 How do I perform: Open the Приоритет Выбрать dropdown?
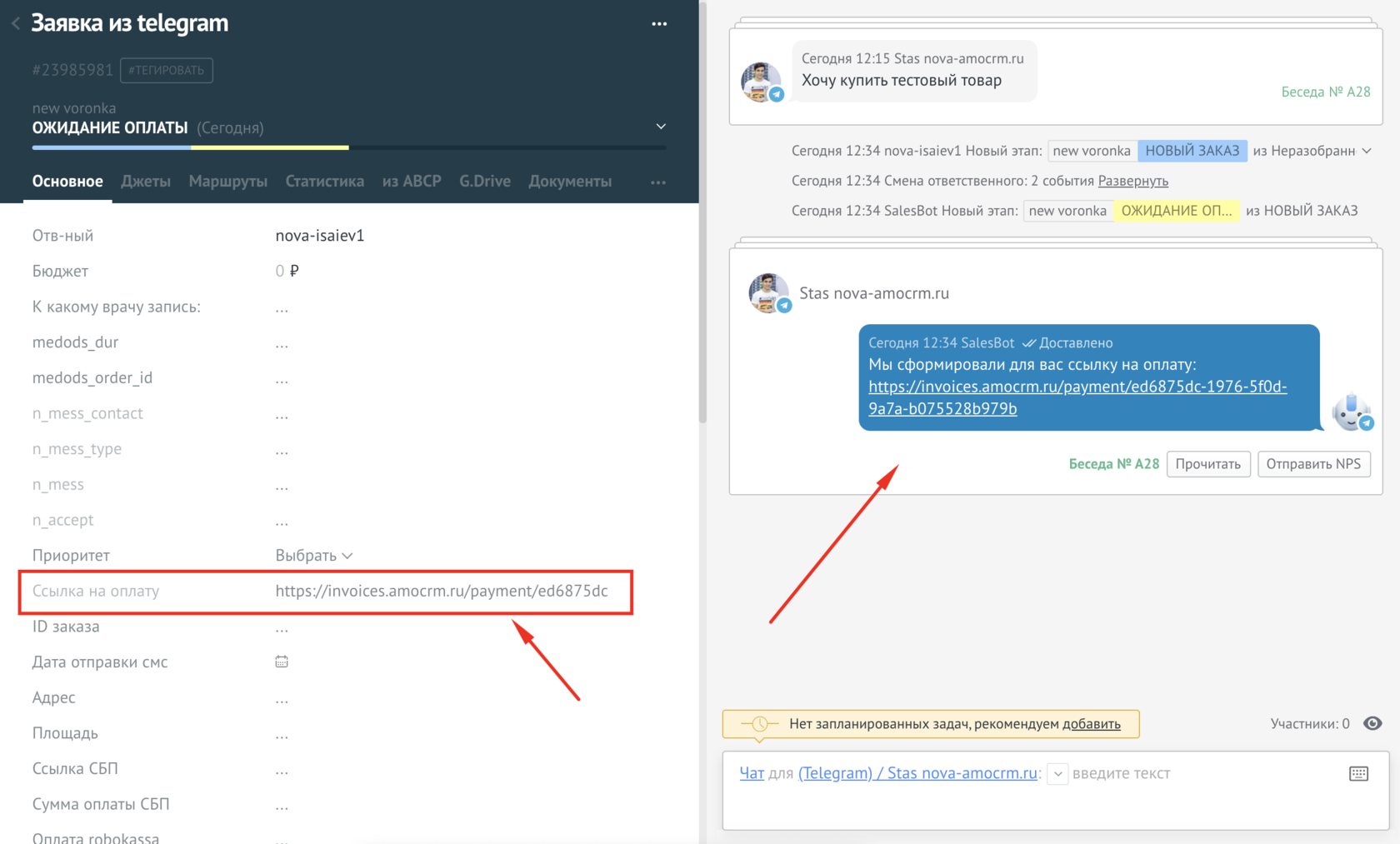pyautogui.click(x=313, y=556)
